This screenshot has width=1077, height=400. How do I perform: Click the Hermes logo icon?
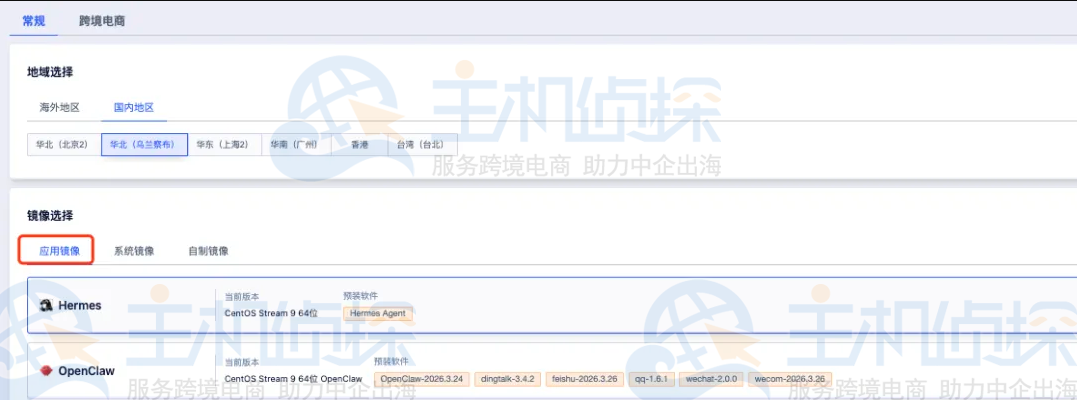click(46, 305)
